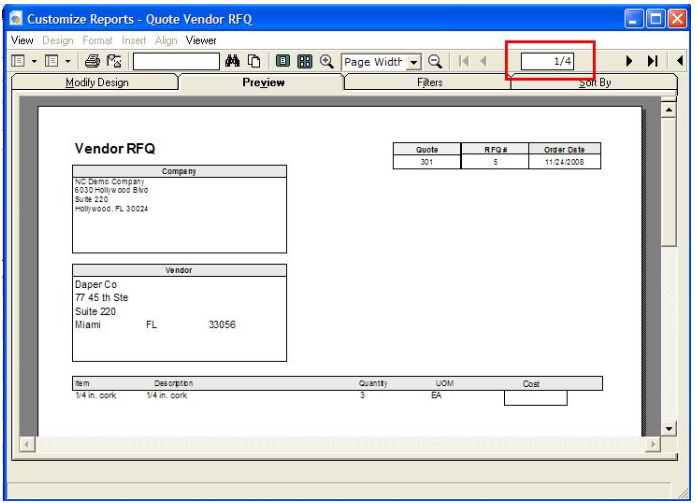Click the printer icon in toolbar
The width and height of the screenshot is (697, 503).
pyautogui.click(x=92, y=61)
